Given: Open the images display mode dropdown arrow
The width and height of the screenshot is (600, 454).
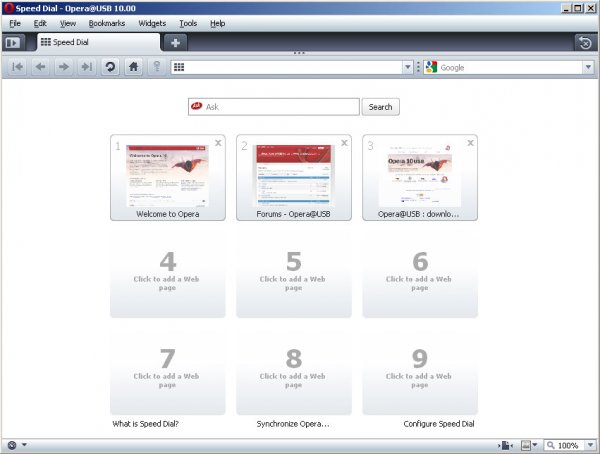Looking at the screenshot, I should (x=535, y=445).
